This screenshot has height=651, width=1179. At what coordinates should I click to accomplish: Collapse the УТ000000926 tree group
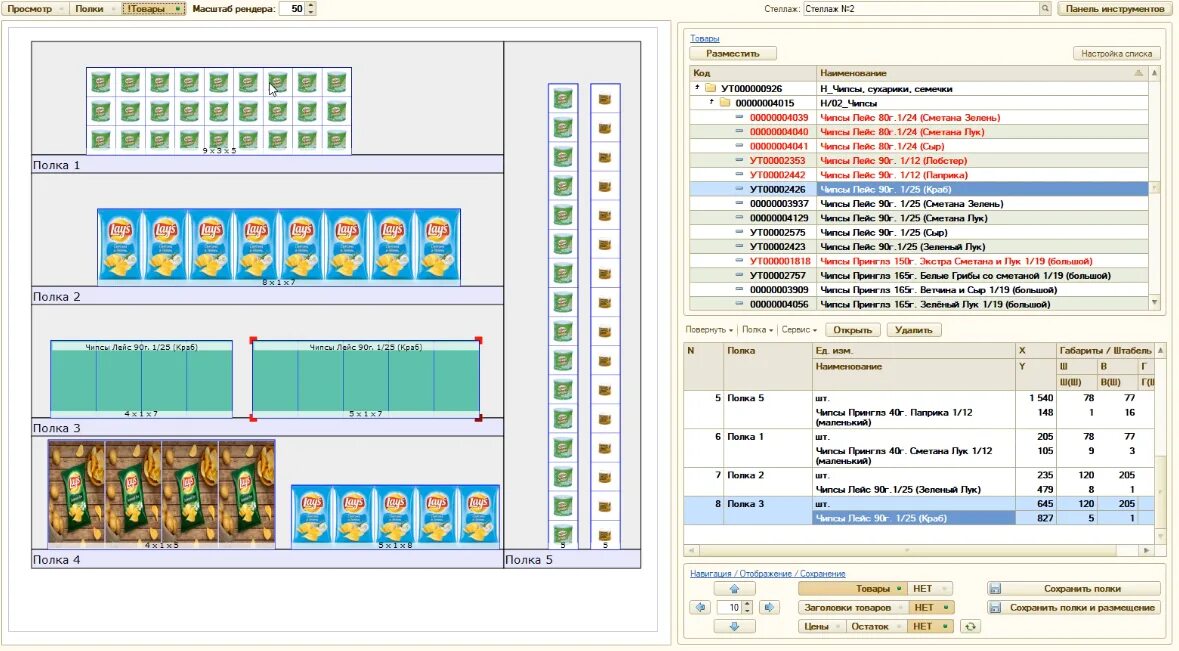697,87
